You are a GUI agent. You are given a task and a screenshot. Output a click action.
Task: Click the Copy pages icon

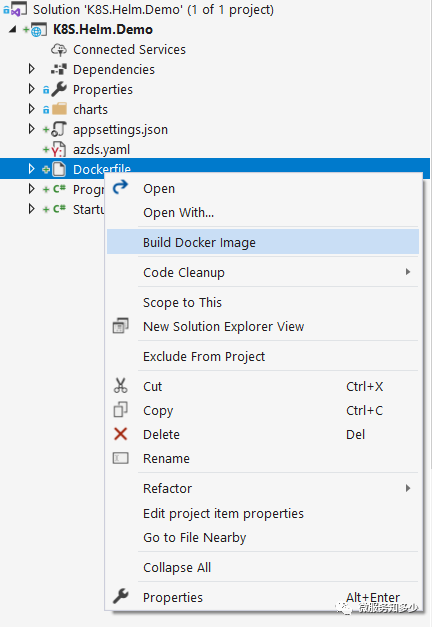pyautogui.click(x=120, y=410)
